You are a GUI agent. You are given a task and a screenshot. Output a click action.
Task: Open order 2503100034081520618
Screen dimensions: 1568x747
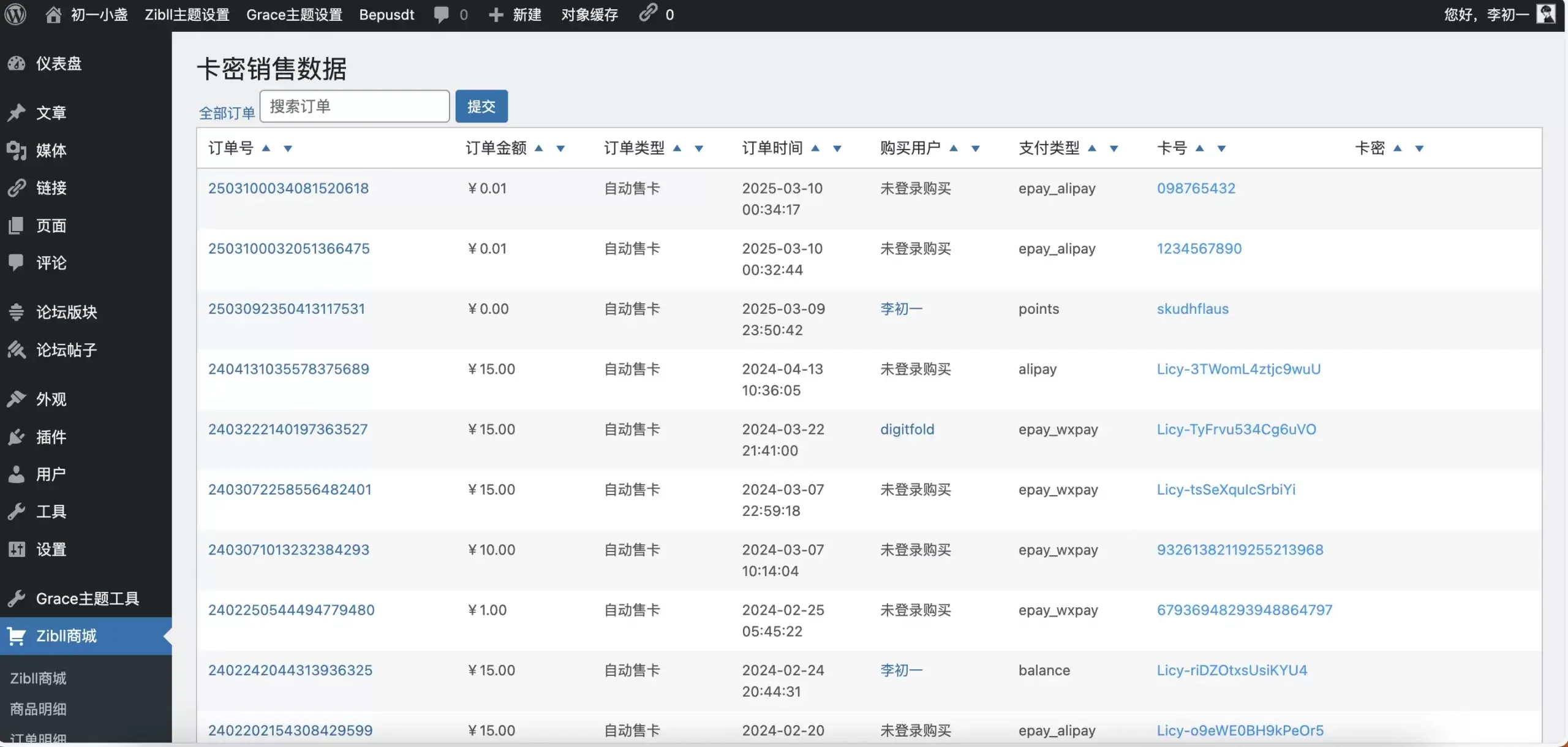(288, 188)
